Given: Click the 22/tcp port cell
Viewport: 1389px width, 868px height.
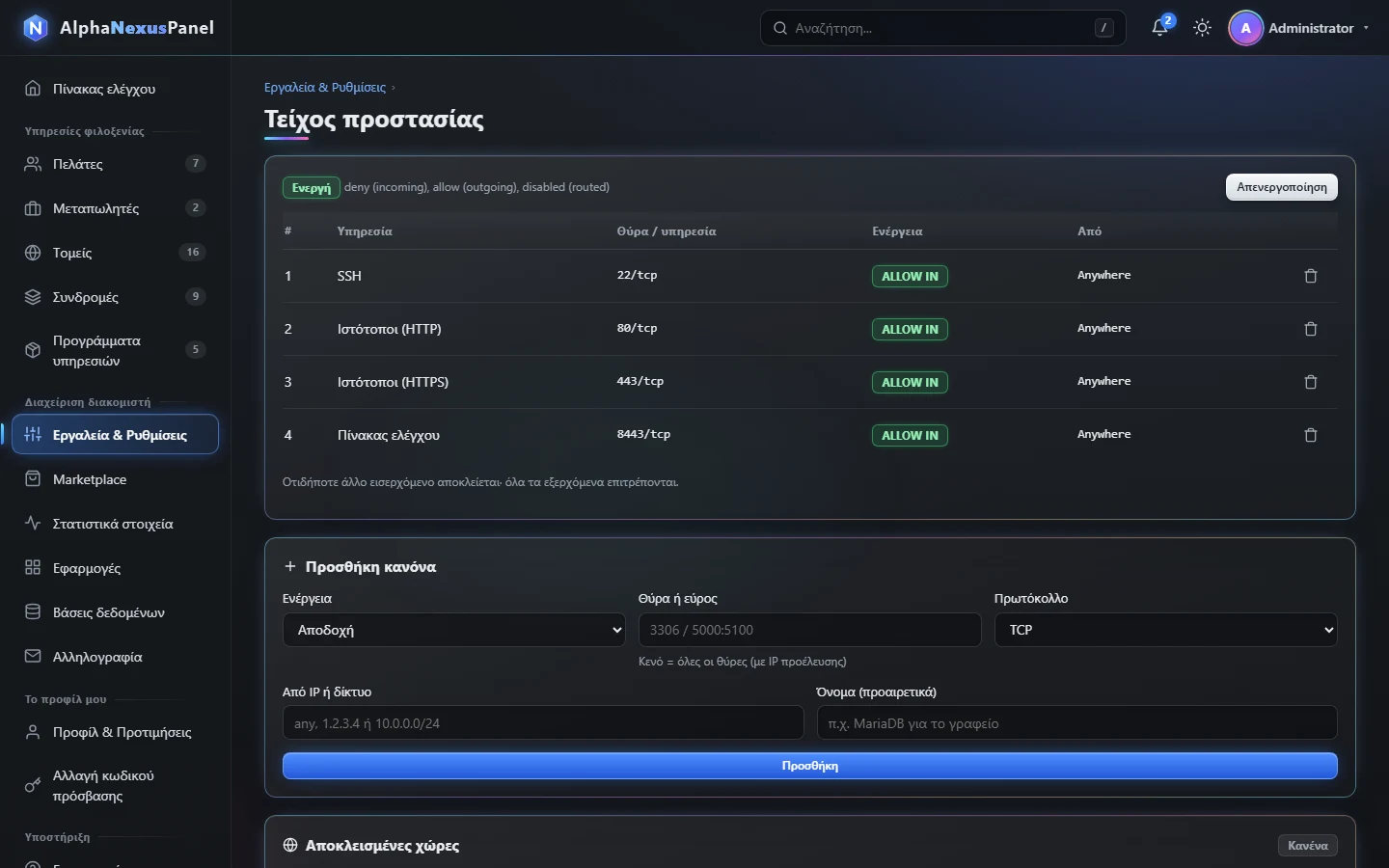Looking at the screenshot, I should [638, 275].
